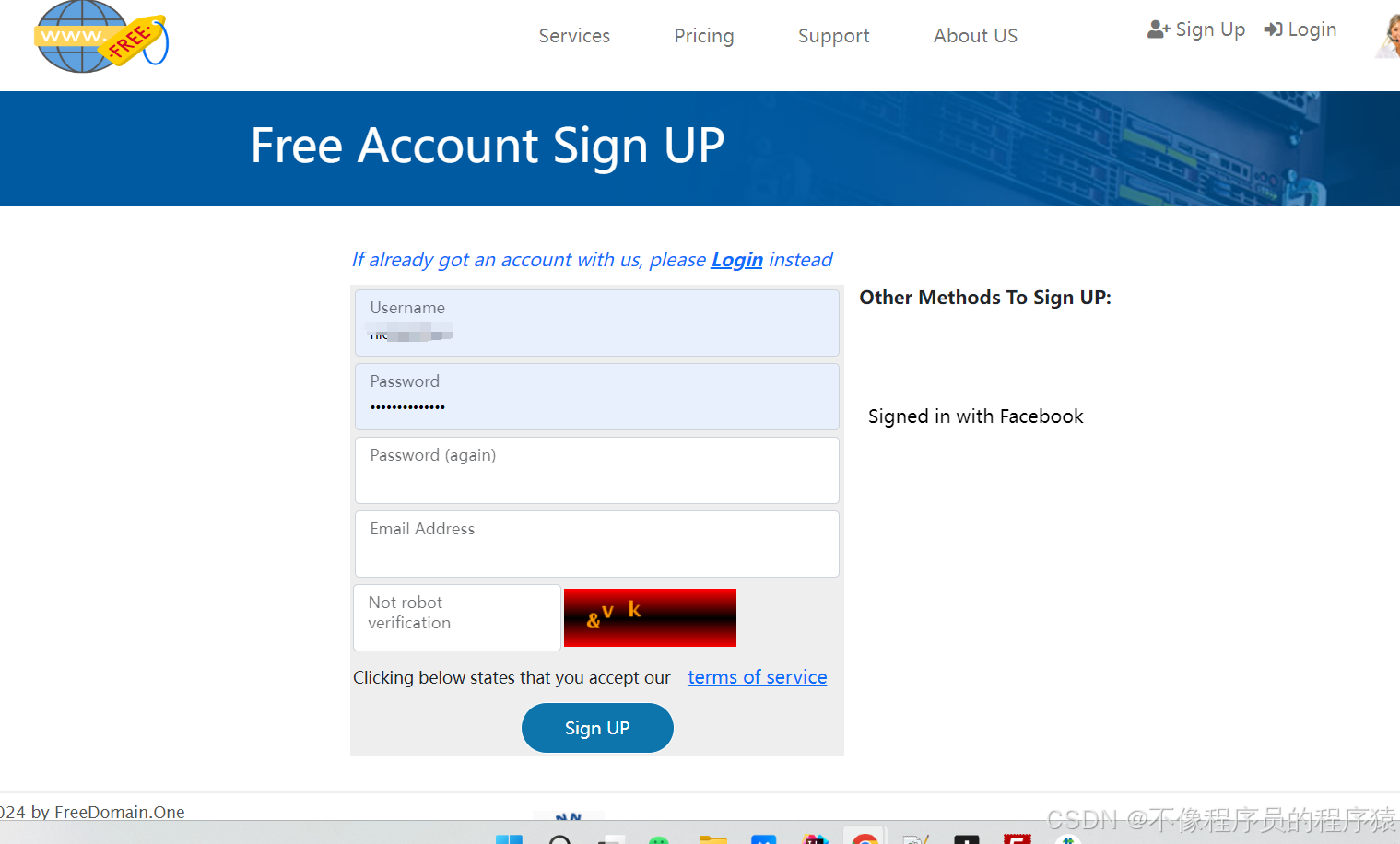
Task: Open the terms of service link
Action: [757, 677]
